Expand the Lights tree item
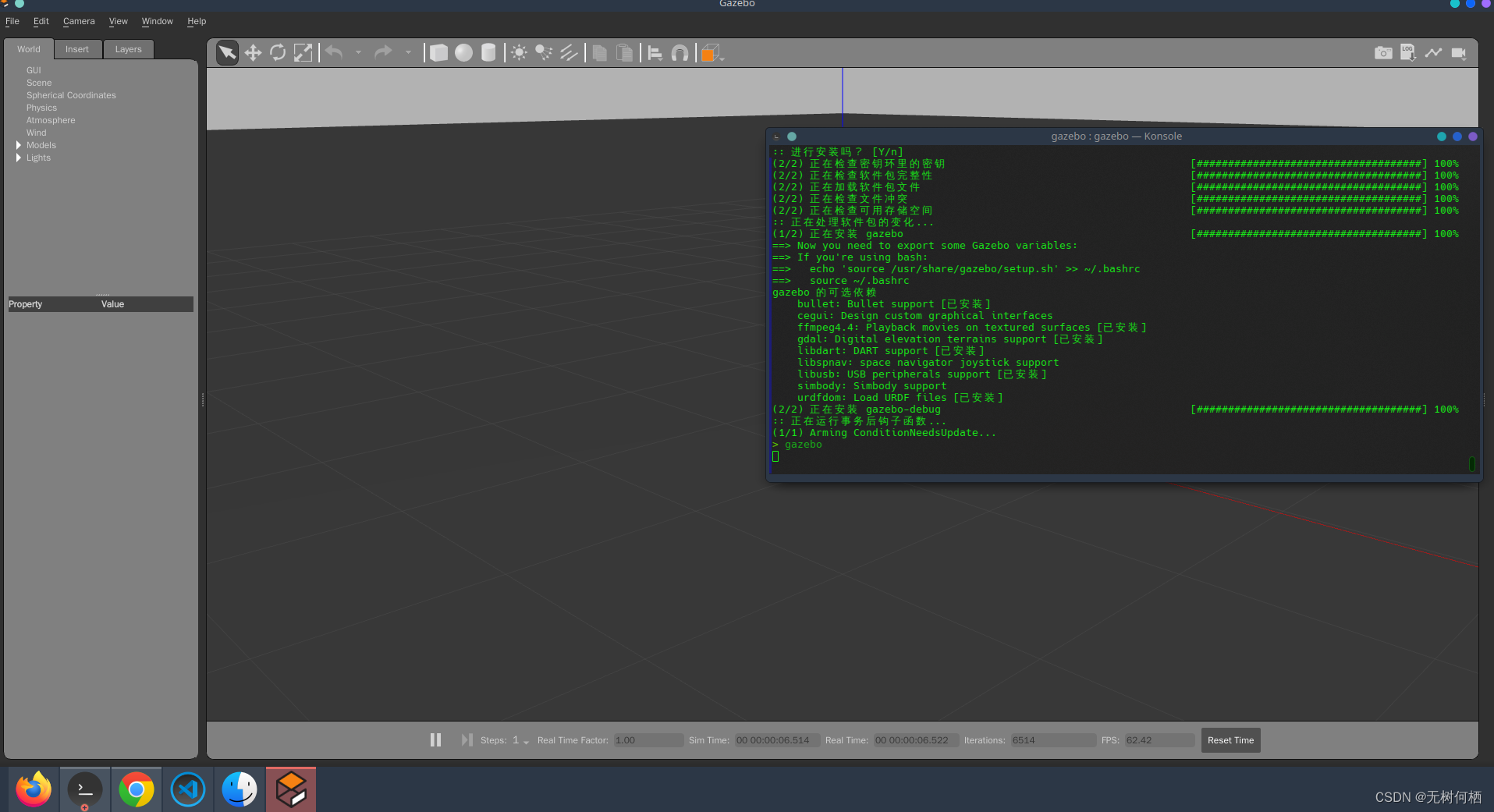The height and width of the screenshot is (812, 1494). [x=18, y=158]
